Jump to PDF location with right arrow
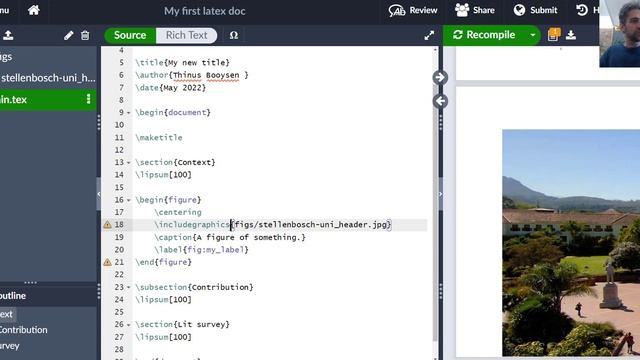The height and width of the screenshot is (360, 640). tap(440, 77)
